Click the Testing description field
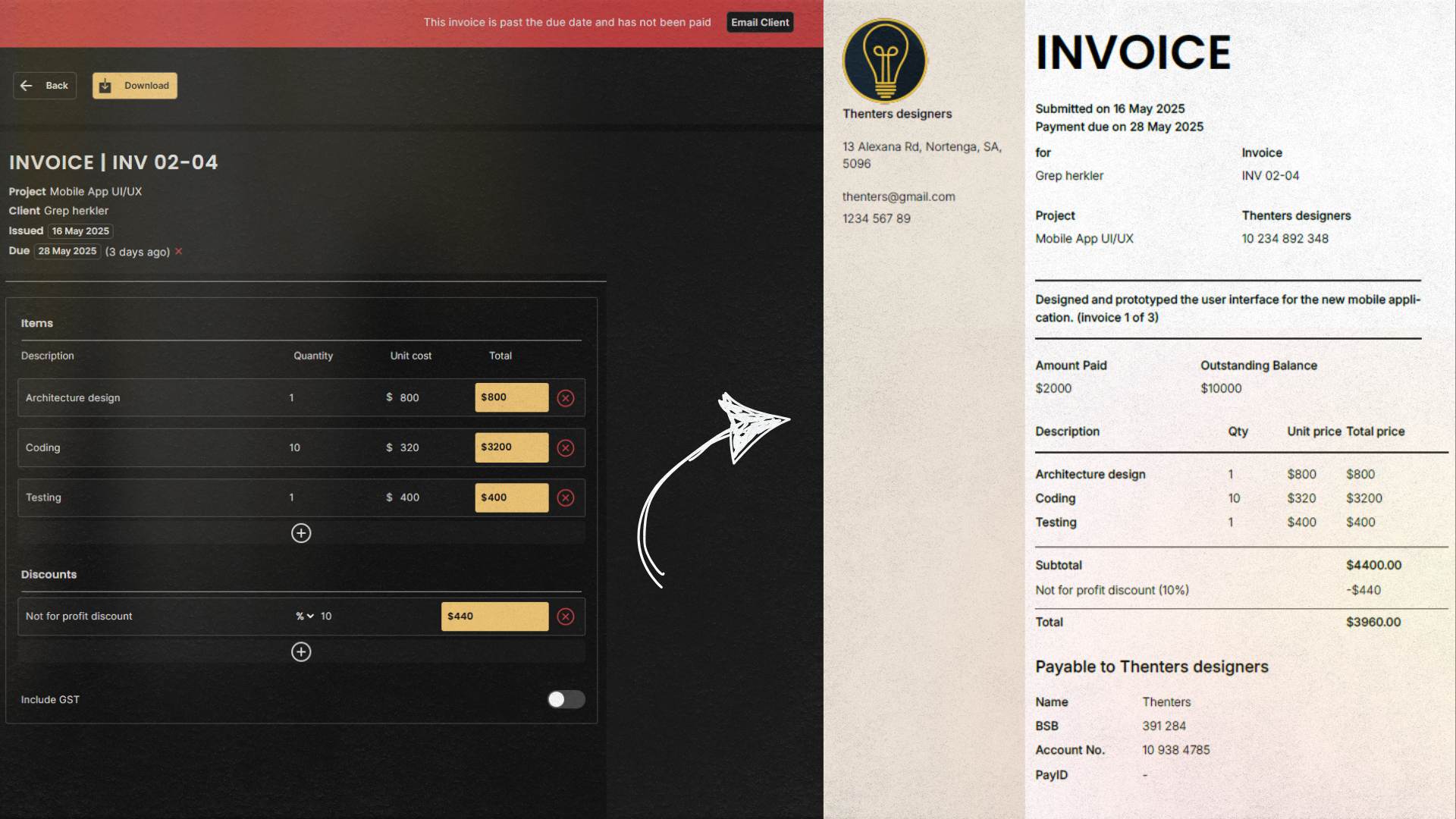The image size is (1456, 819). 44,498
